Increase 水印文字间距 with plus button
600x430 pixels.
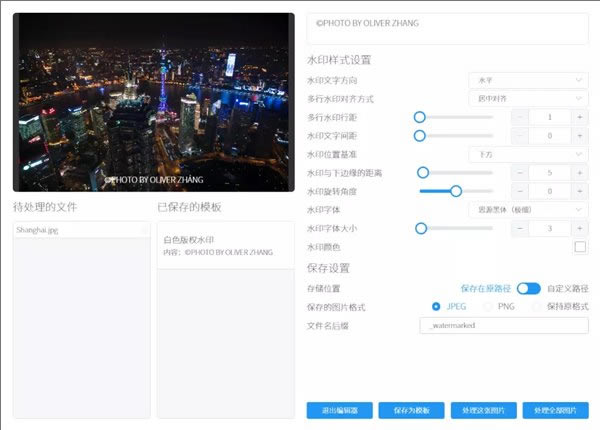[x=580, y=136]
